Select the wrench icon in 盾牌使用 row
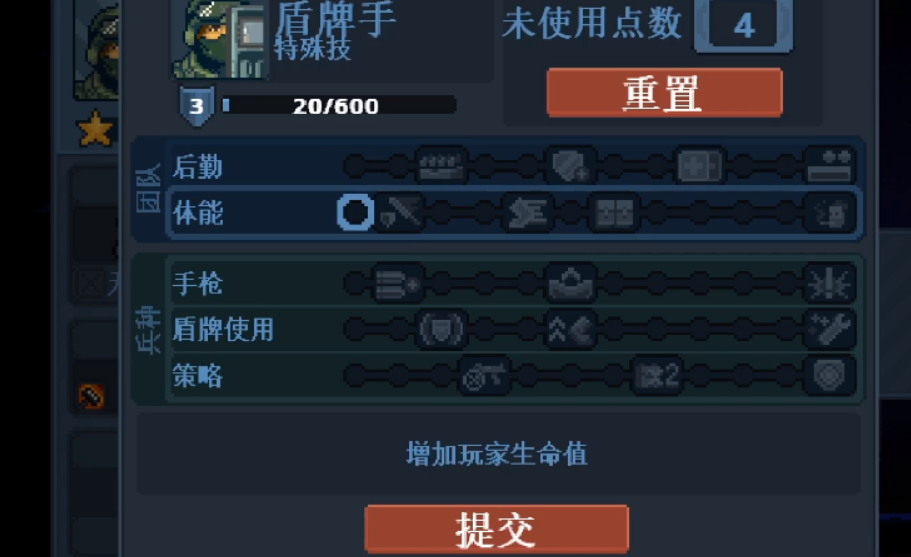Screen dimensions: 911x557 click(830, 329)
